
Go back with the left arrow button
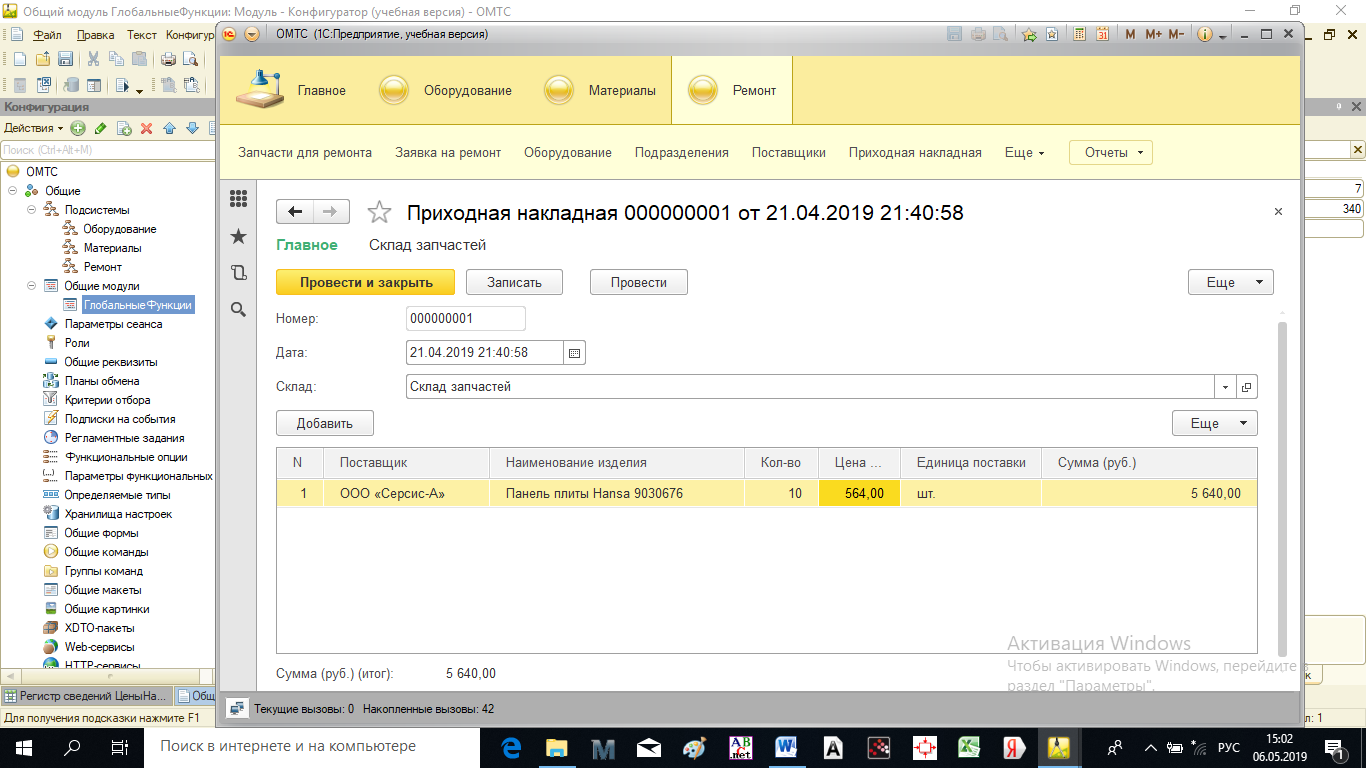coord(294,212)
